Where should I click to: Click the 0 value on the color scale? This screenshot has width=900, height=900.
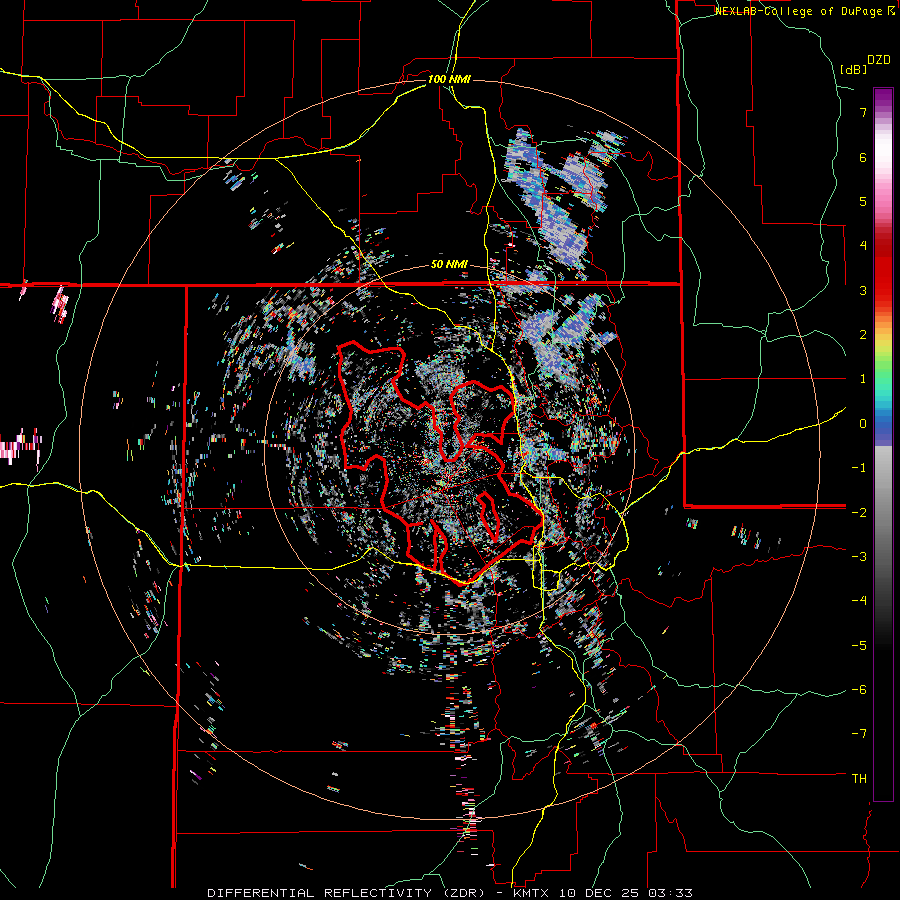coord(863,424)
